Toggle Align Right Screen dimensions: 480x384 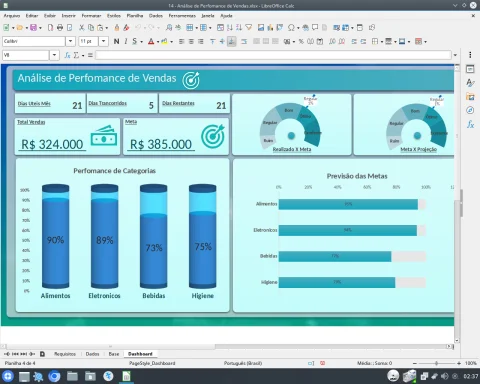(x=200, y=41)
